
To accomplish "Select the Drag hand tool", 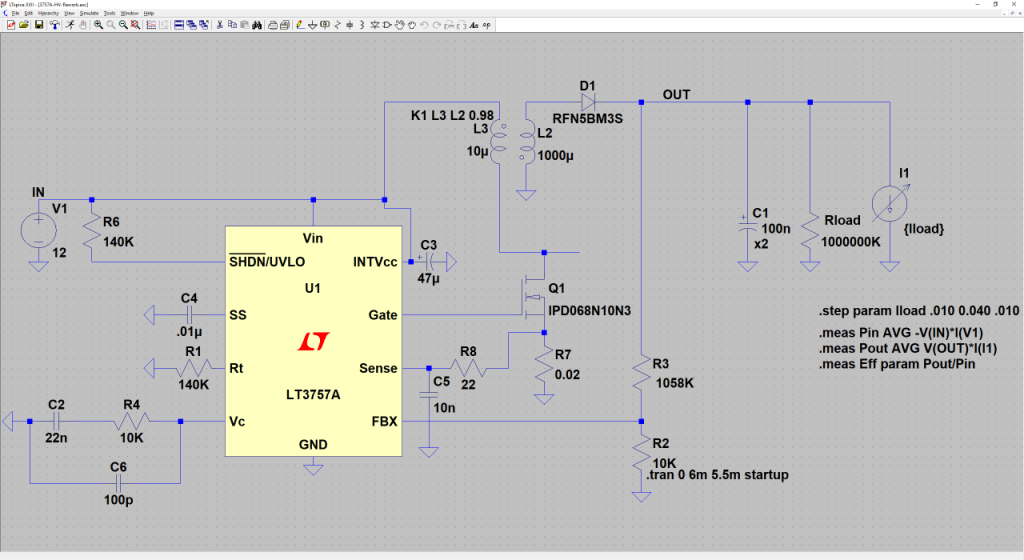I will tap(412, 25).
